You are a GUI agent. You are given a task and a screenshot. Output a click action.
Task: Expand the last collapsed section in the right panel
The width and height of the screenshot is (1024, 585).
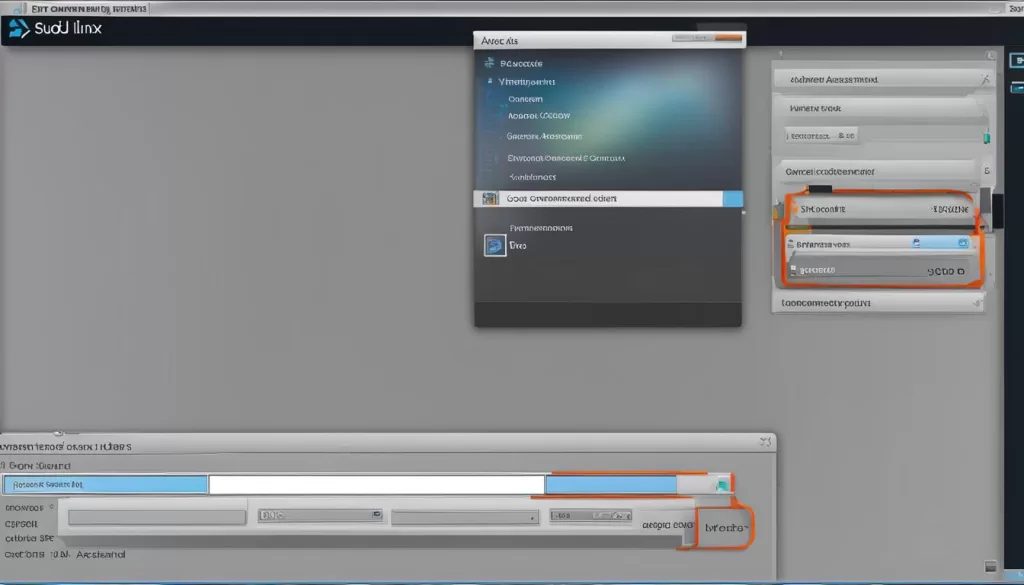coord(876,301)
